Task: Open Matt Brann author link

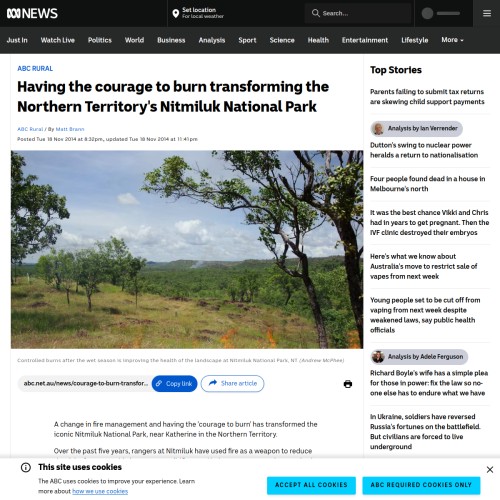Action: (x=70, y=129)
